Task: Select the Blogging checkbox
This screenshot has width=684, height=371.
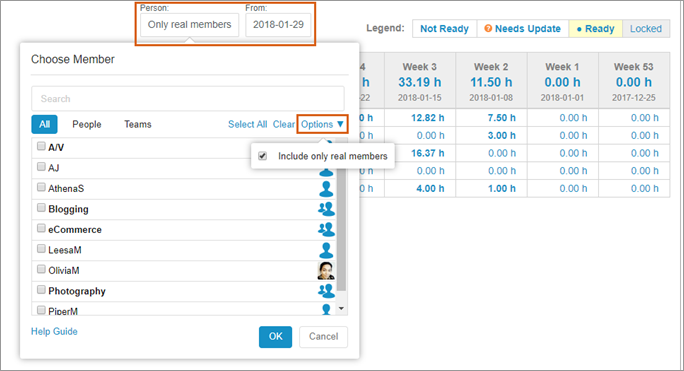Action: click(x=41, y=207)
